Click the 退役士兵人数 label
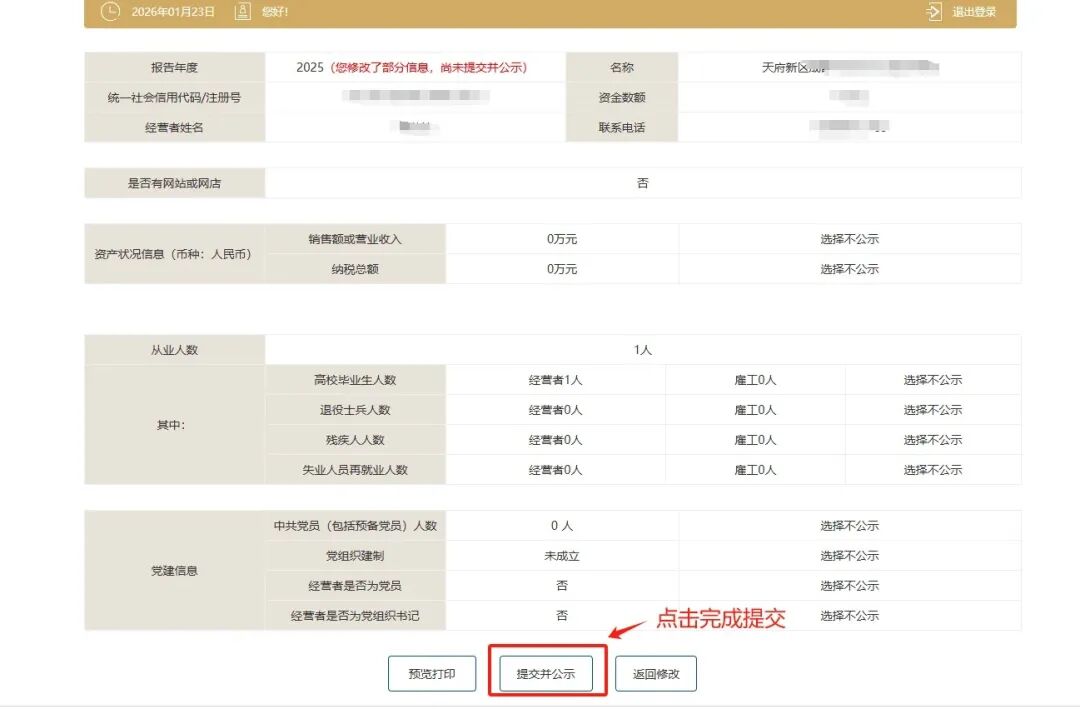The height and width of the screenshot is (709, 1080). click(355, 410)
